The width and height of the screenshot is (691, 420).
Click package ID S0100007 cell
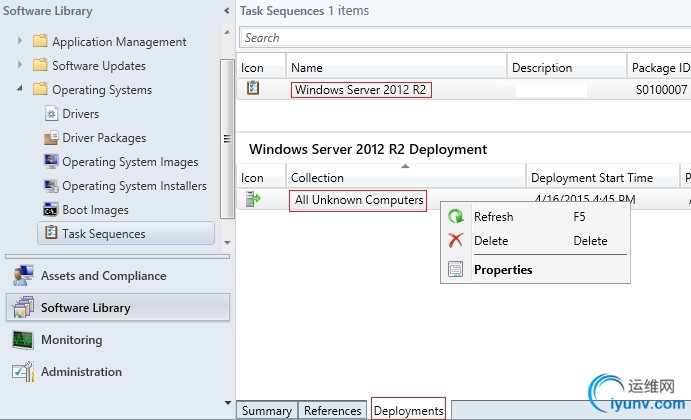tap(661, 90)
